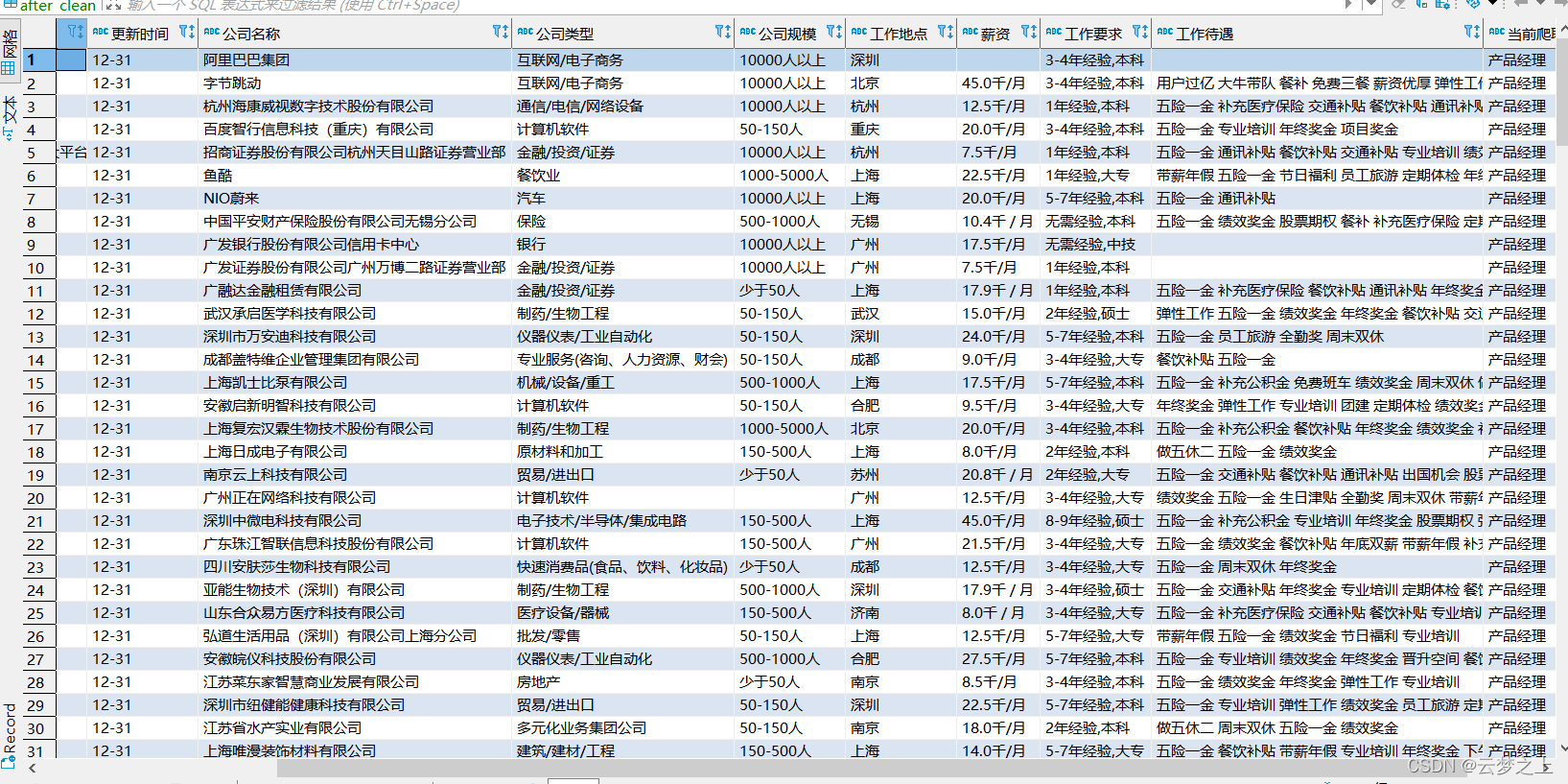1568x784 pixels.
Task: Select the cell 多元化业务集团公司
Action: [623, 728]
